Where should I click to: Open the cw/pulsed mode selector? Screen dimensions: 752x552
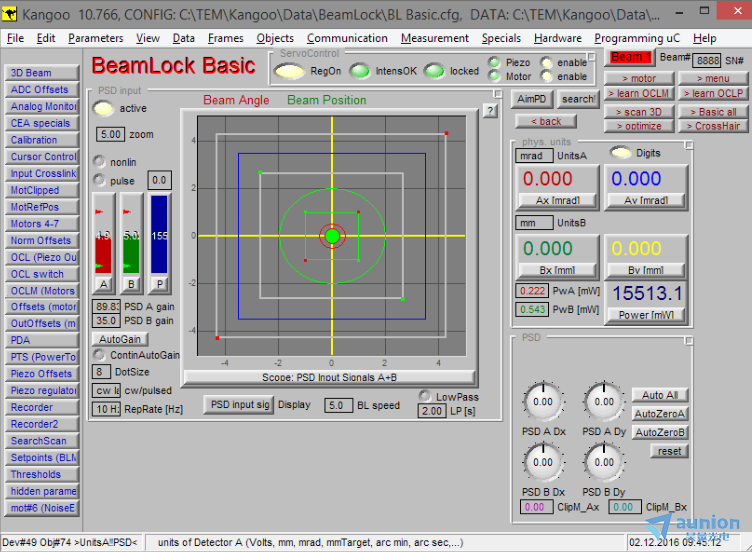pos(106,390)
